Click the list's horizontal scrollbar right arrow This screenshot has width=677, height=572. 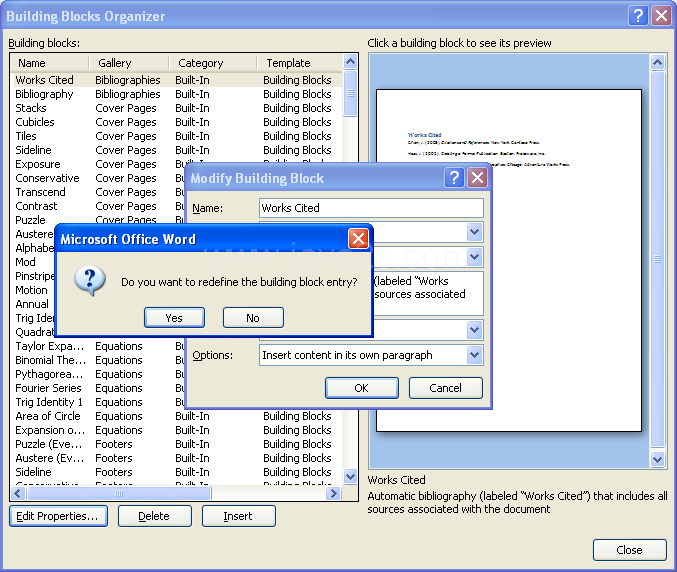334,493
